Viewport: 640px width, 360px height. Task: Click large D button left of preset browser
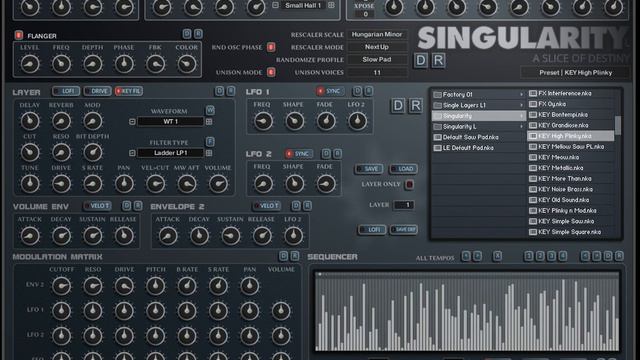[x=398, y=106]
